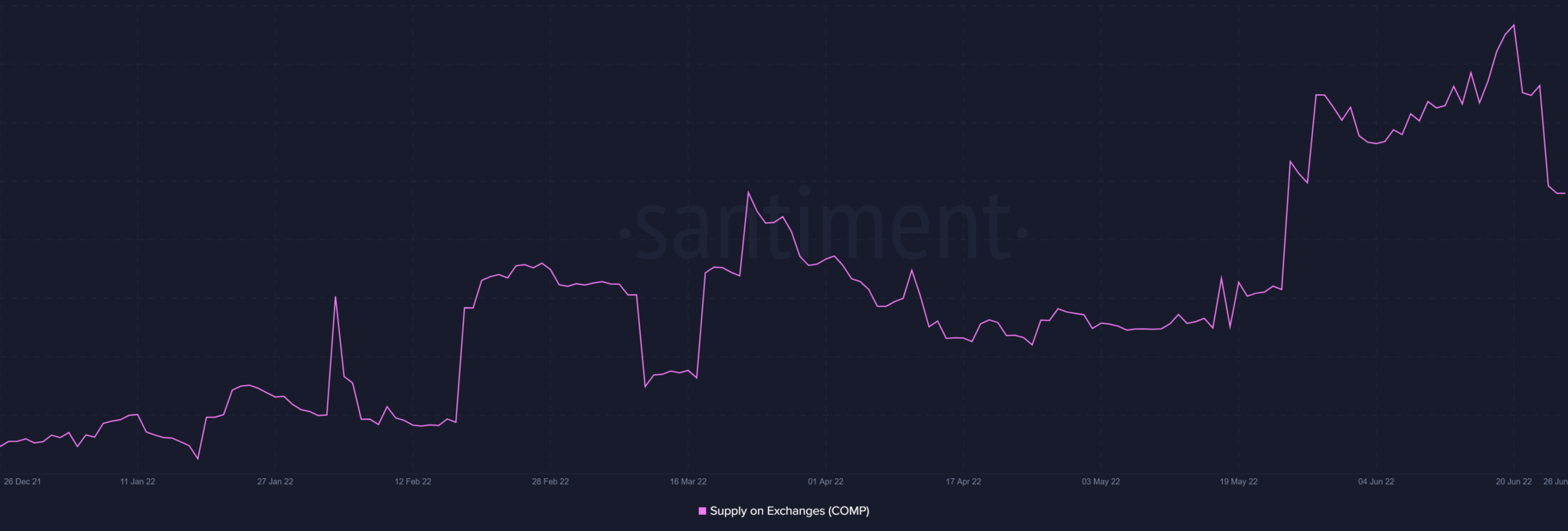Click the 27 Jan 22 date label
Screen dimensions: 1568x531
pos(275,482)
